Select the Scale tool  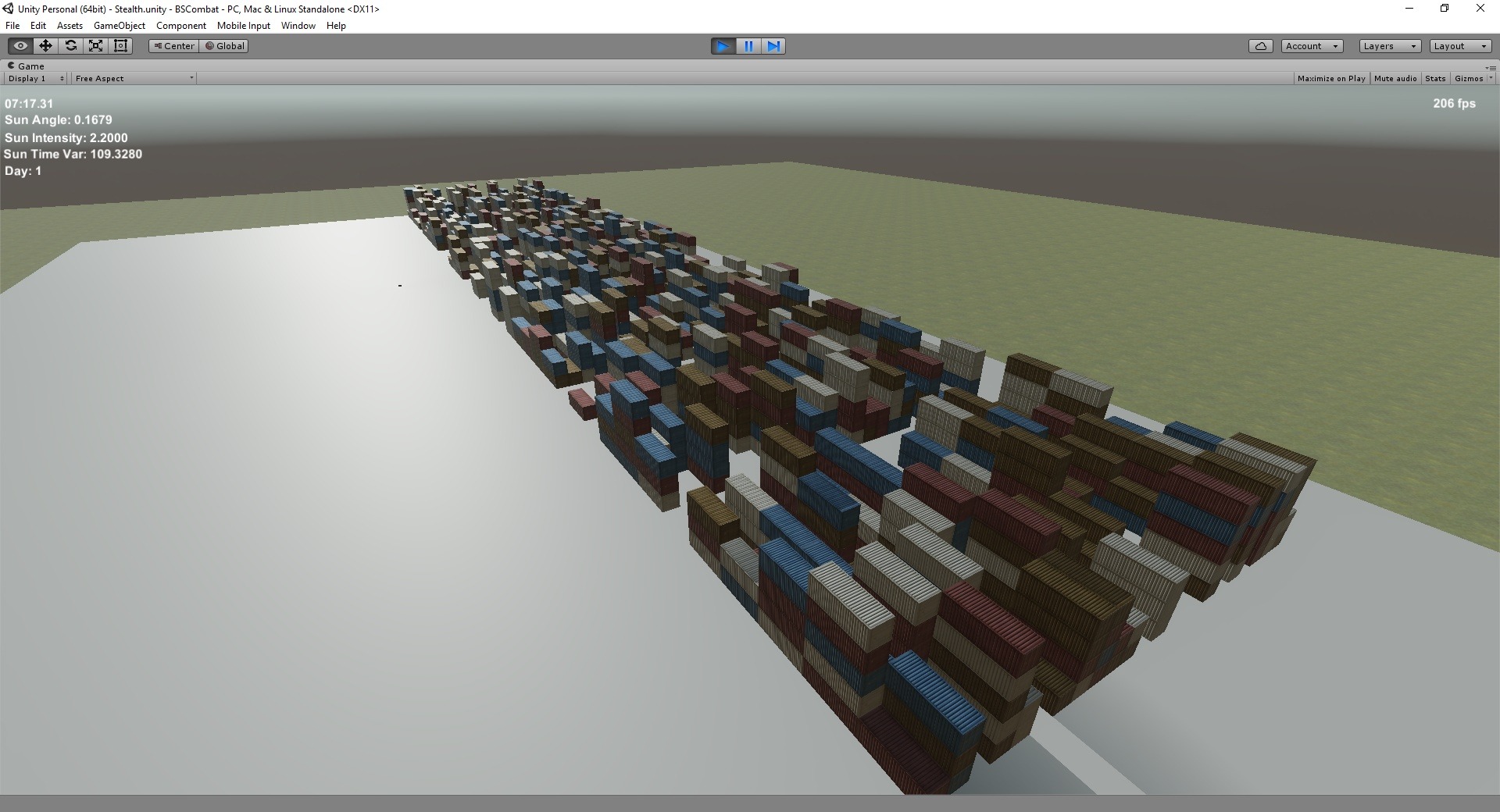[x=95, y=46]
